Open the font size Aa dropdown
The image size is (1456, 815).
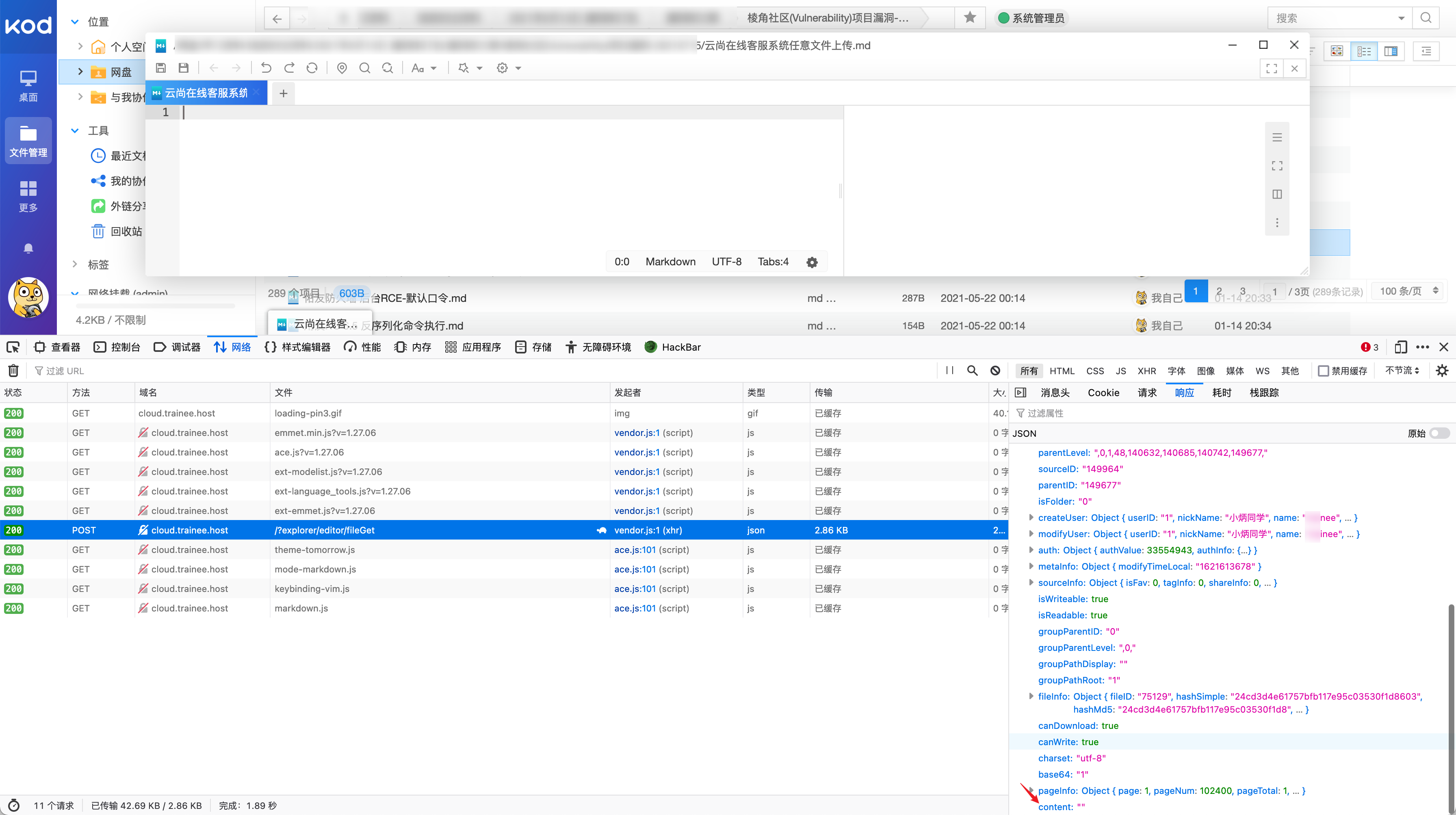click(x=423, y=68)
